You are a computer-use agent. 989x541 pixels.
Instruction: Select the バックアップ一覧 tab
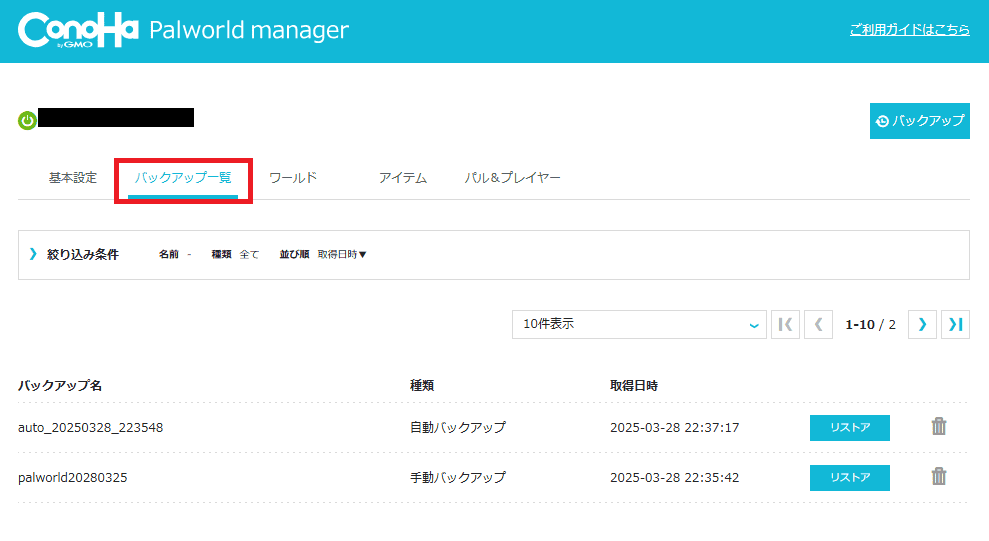183,178
